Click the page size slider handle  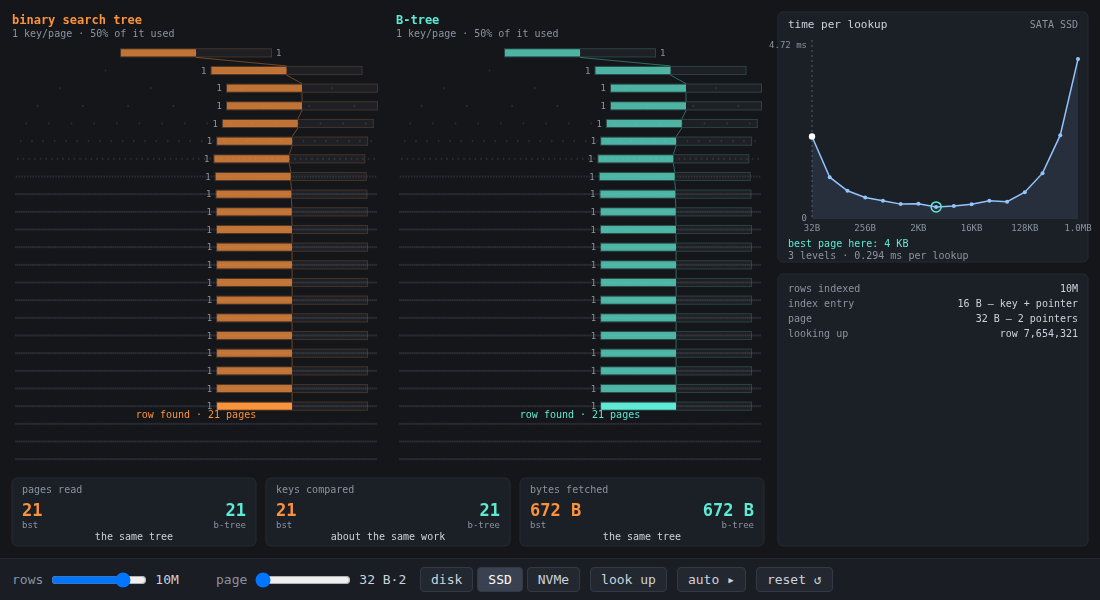(263, 580)
